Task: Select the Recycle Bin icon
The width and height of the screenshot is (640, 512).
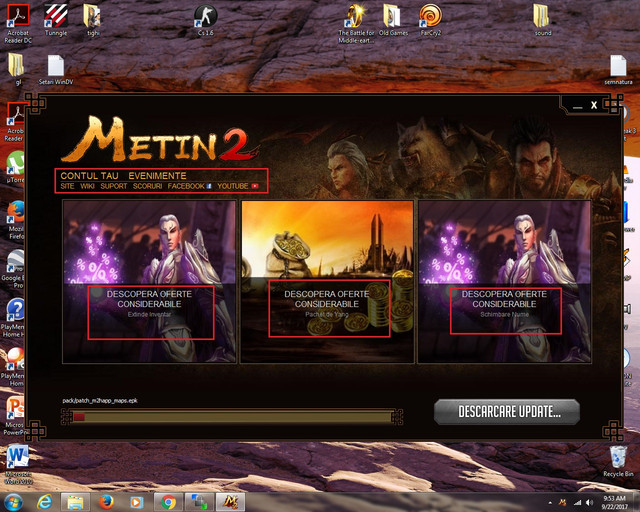Action: click(x=618, y=461)
